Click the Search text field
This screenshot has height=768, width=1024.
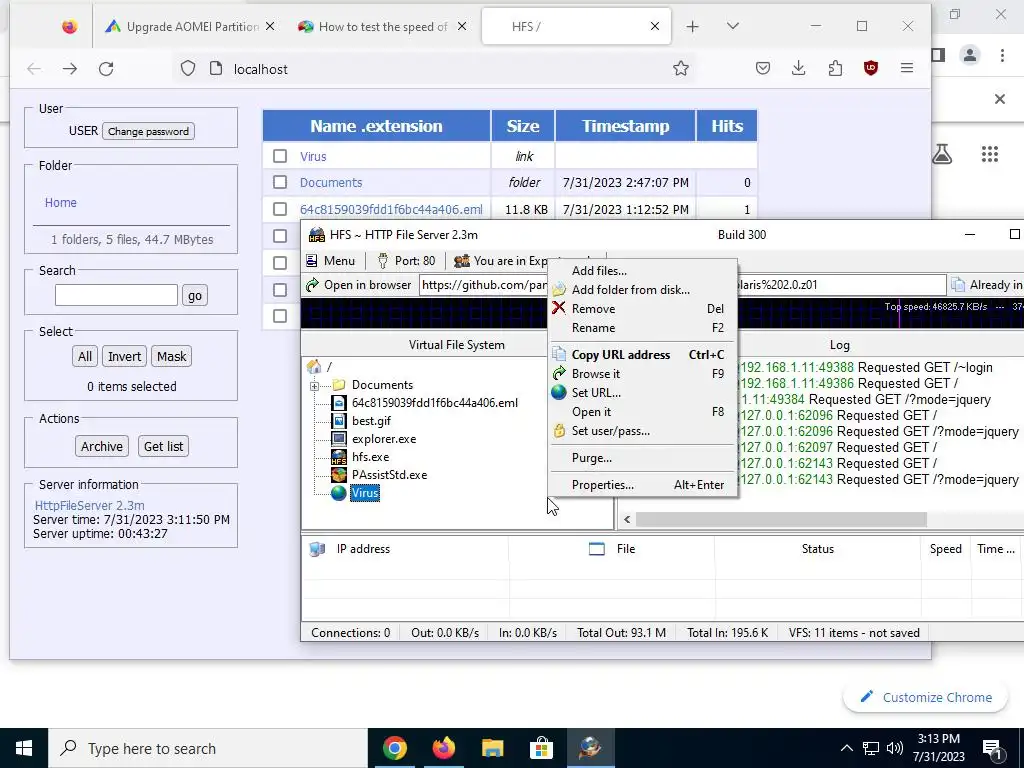pyautogui.click(x=116, y=295)
